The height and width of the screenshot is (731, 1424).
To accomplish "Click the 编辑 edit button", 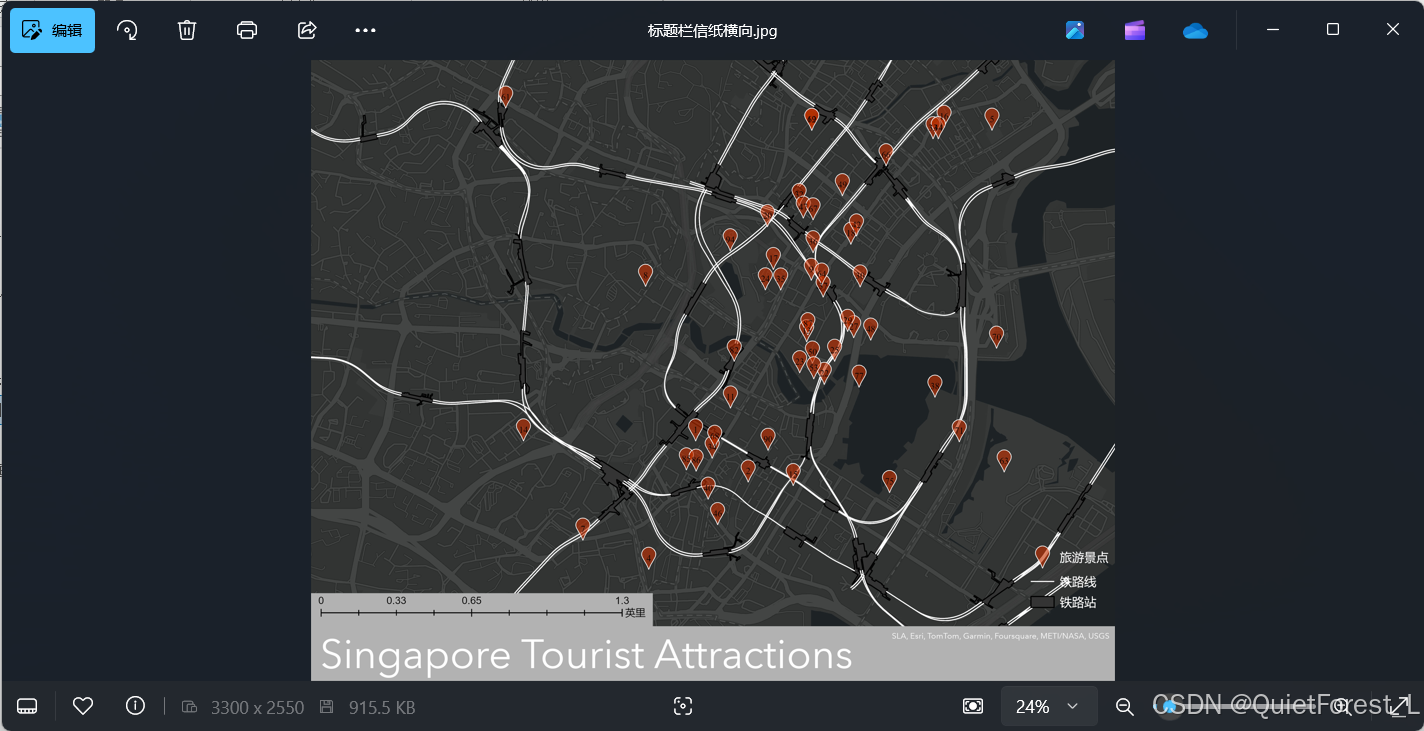I will click(52, 30).
